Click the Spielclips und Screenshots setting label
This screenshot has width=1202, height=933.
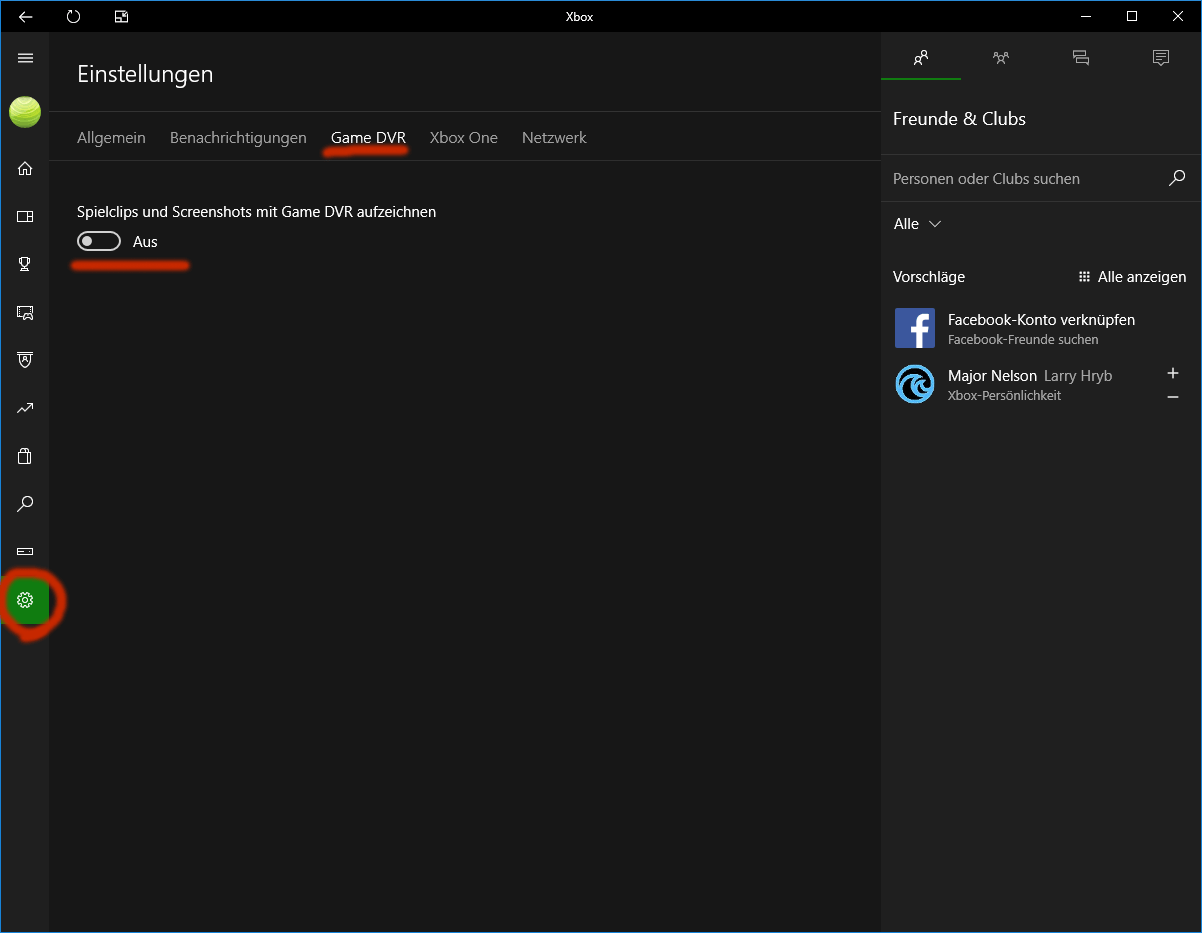point(256,212)
